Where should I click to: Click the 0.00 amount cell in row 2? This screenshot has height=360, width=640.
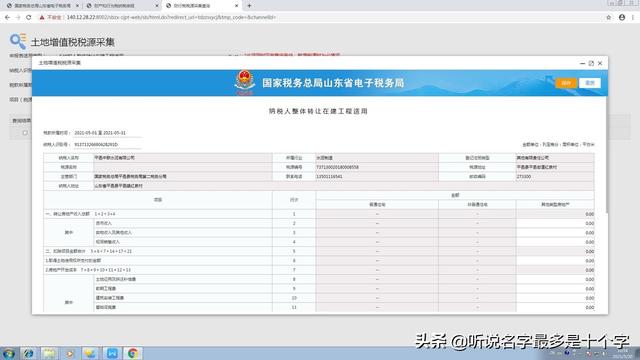click(x=555, y=223)
